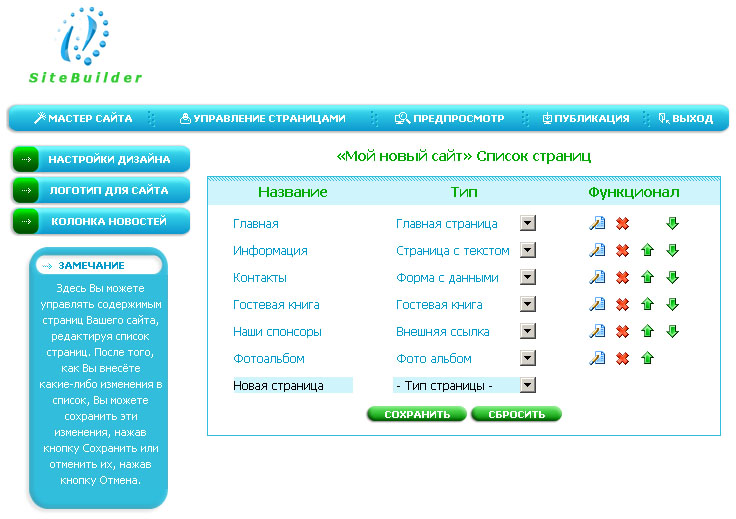This screenshot has height=519, width=736.
Task: Open Колонка новостей section
Action: (101, 221)
